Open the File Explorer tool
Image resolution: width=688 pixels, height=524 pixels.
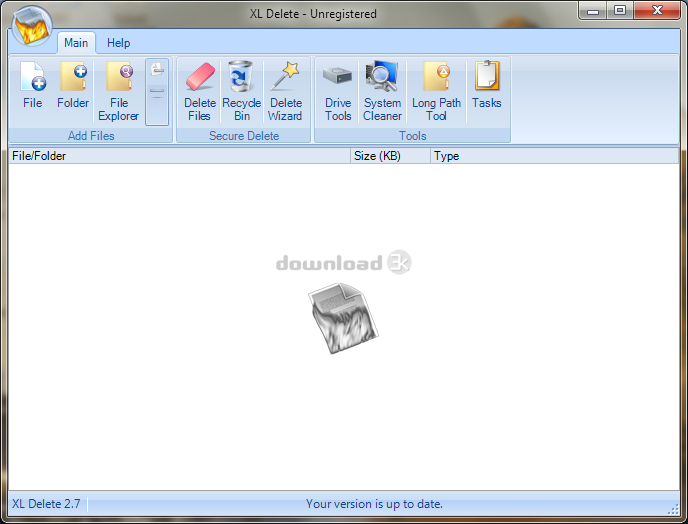tap(118, 91)
